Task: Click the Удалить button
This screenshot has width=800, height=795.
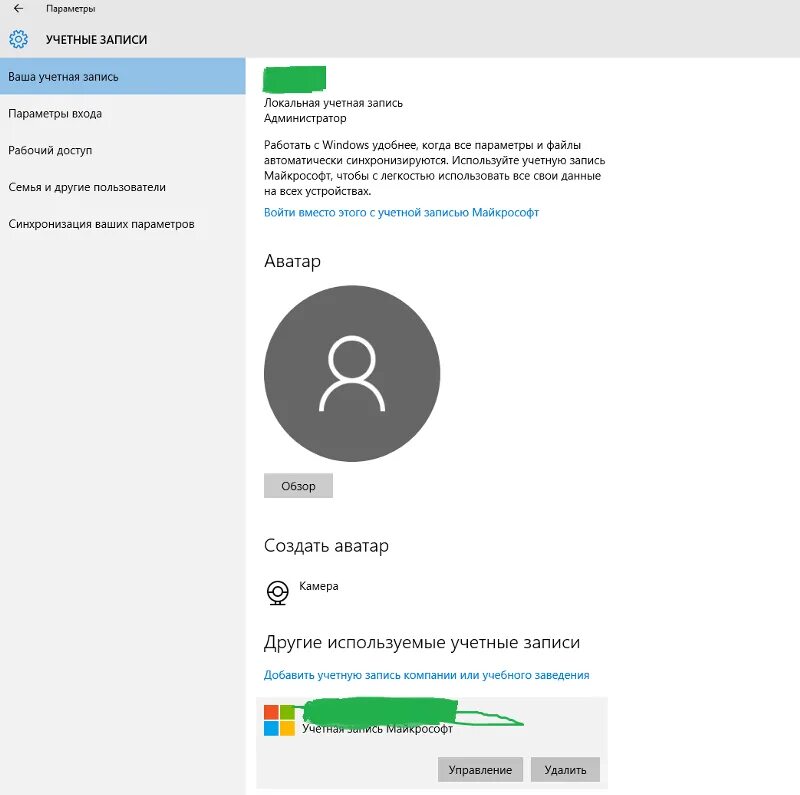Action: (565, 769)
